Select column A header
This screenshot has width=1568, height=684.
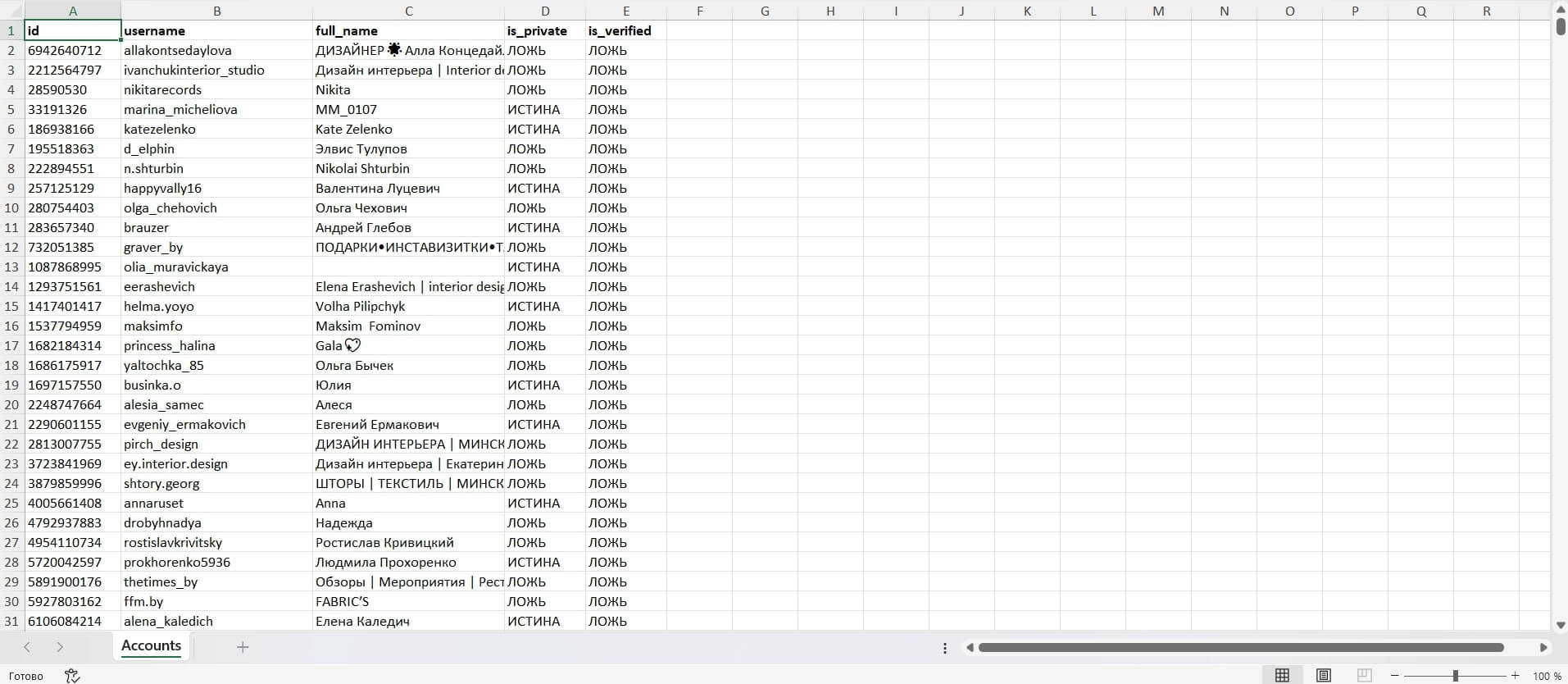(x=73, y=11)
